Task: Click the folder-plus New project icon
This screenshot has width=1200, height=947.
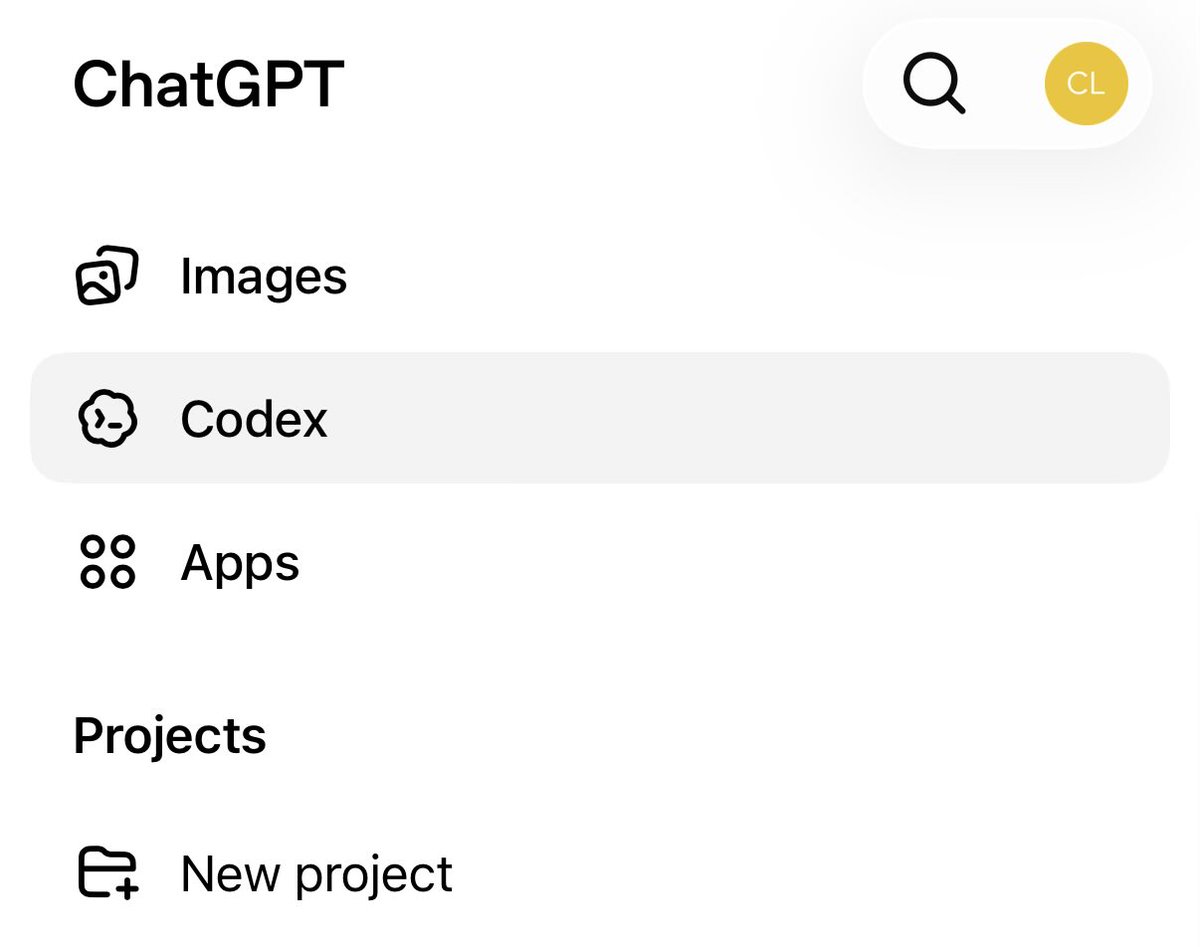Action: tap(108, 873)
